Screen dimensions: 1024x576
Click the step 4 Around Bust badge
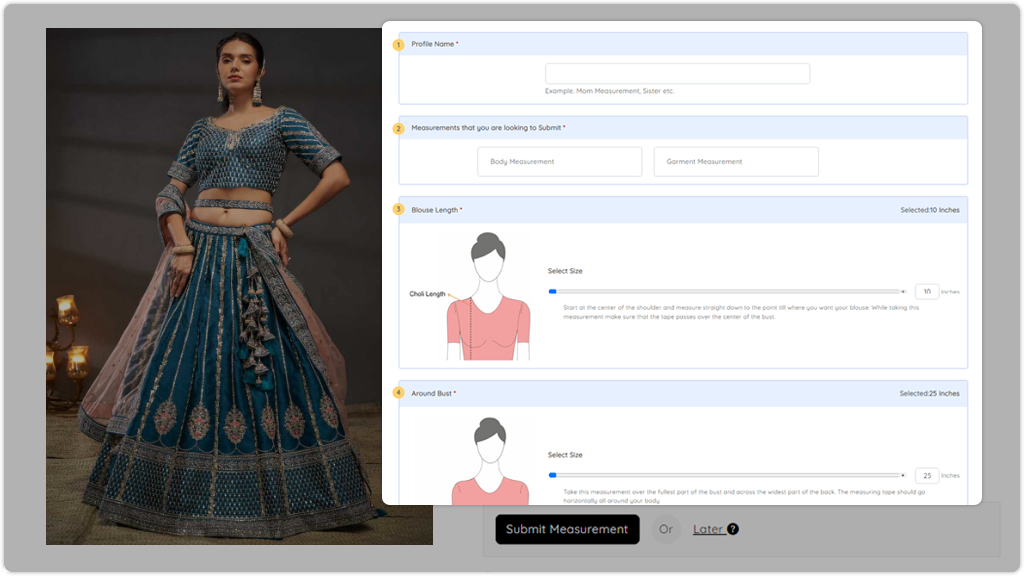pyautogui.click(x=398, y=393)
